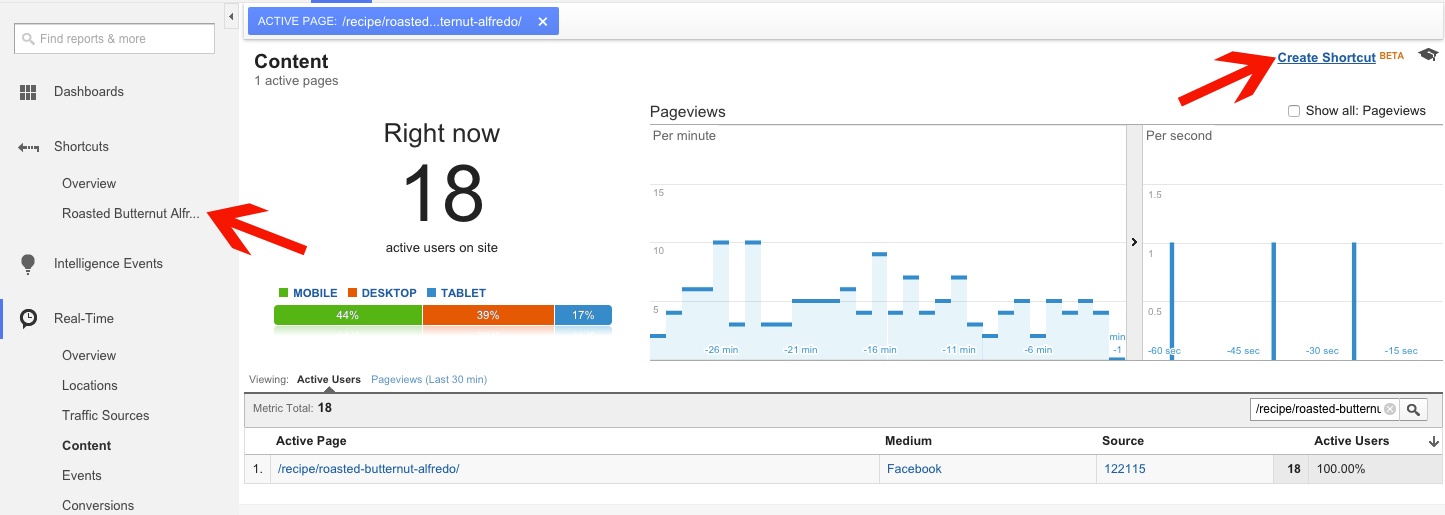Click the Intelligence Events lightbulb icon

[28, 264]
